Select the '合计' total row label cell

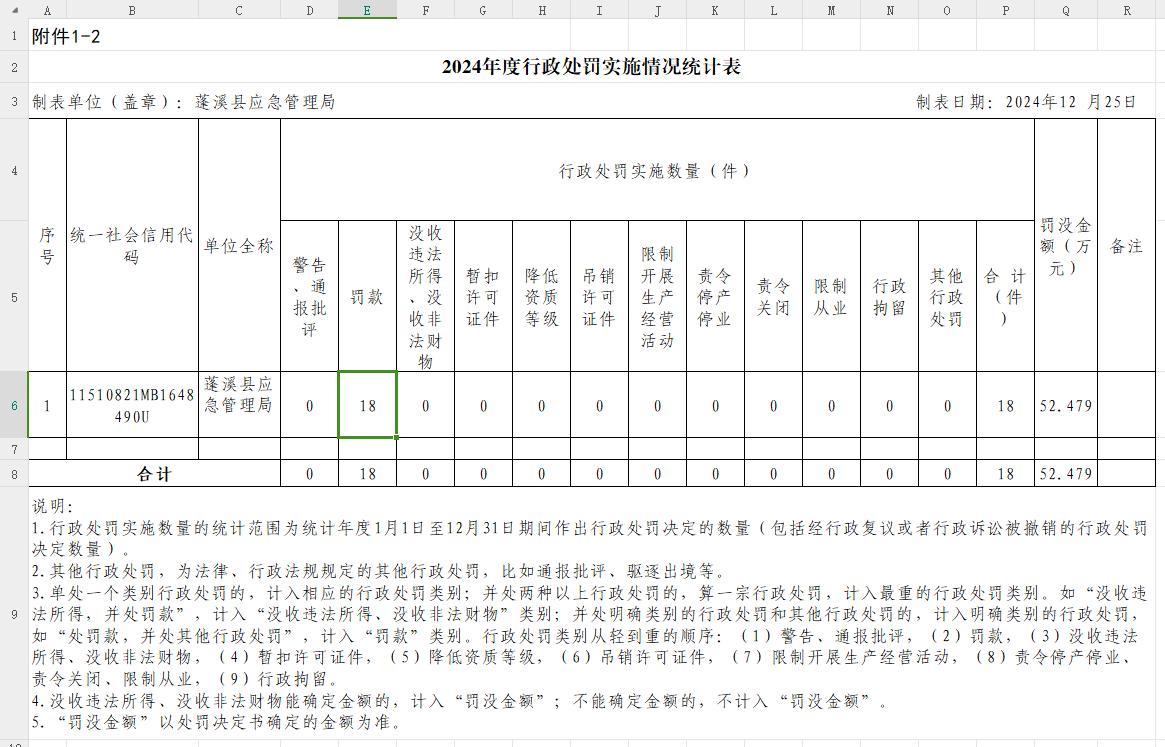[154, 474]
